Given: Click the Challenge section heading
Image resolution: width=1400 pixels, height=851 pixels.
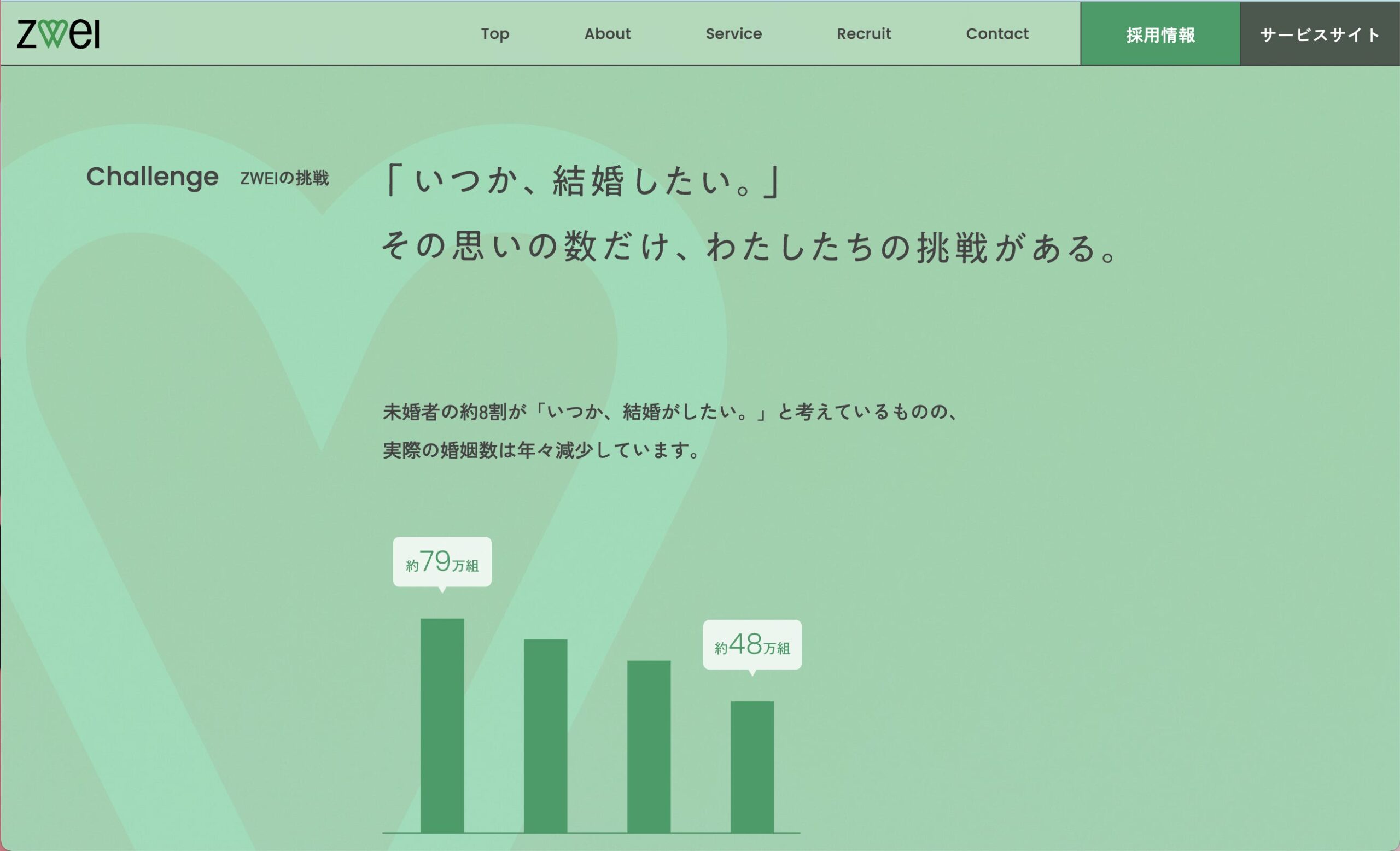Looking at the screenshot, I should coord(152,177).
